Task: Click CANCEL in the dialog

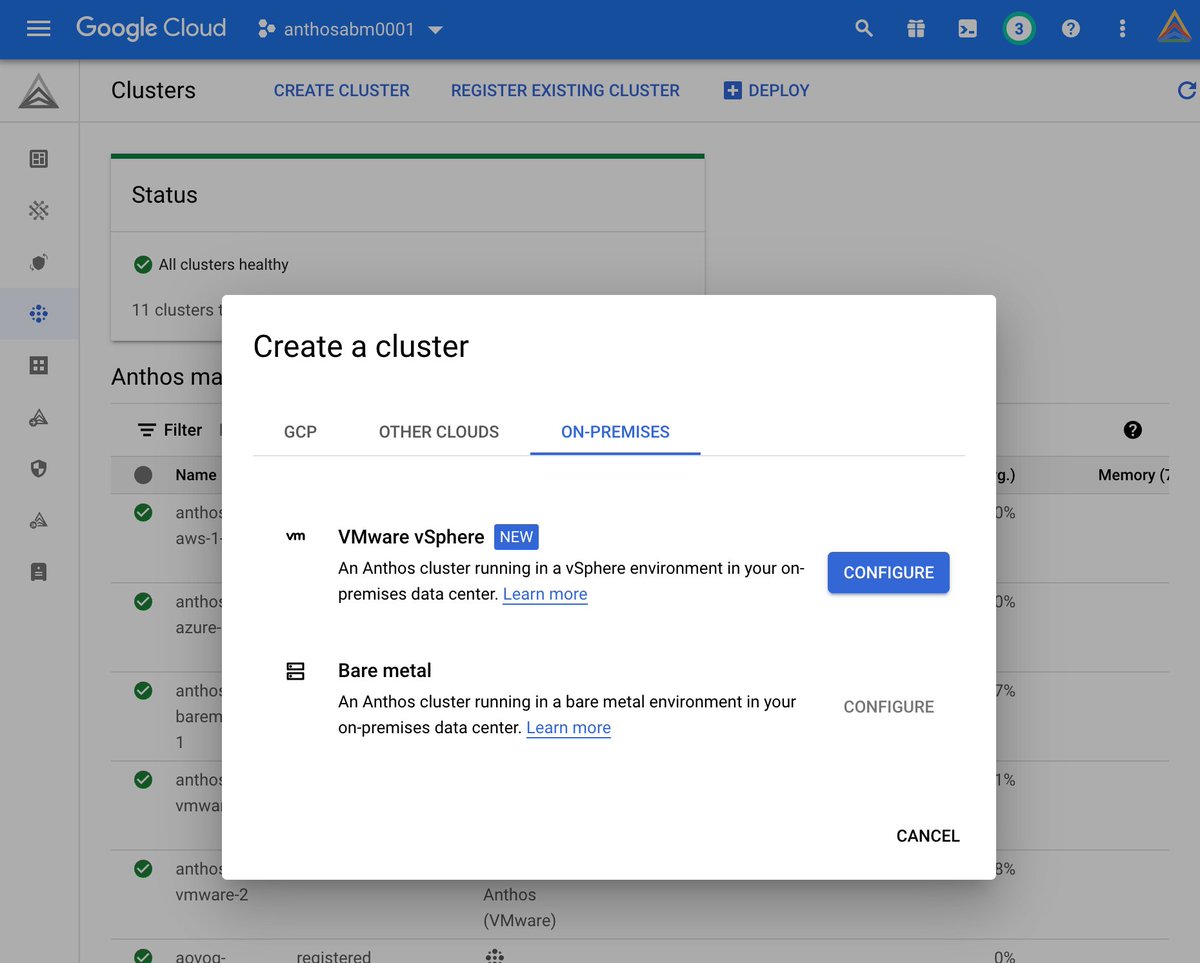Action: [928, 836]
